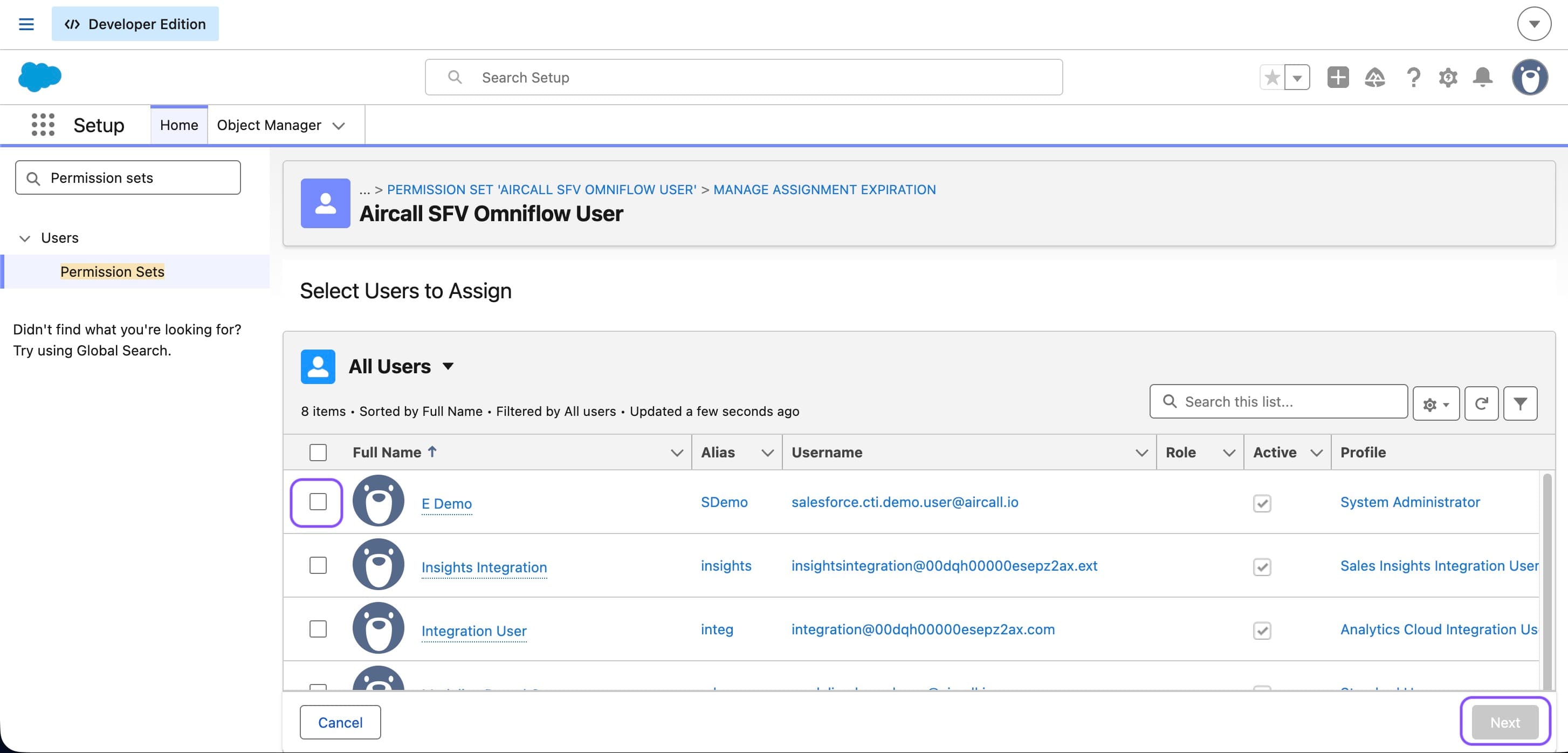Open the Help question mark icon
This screenshot has width=1568, height=753.
1413,77
